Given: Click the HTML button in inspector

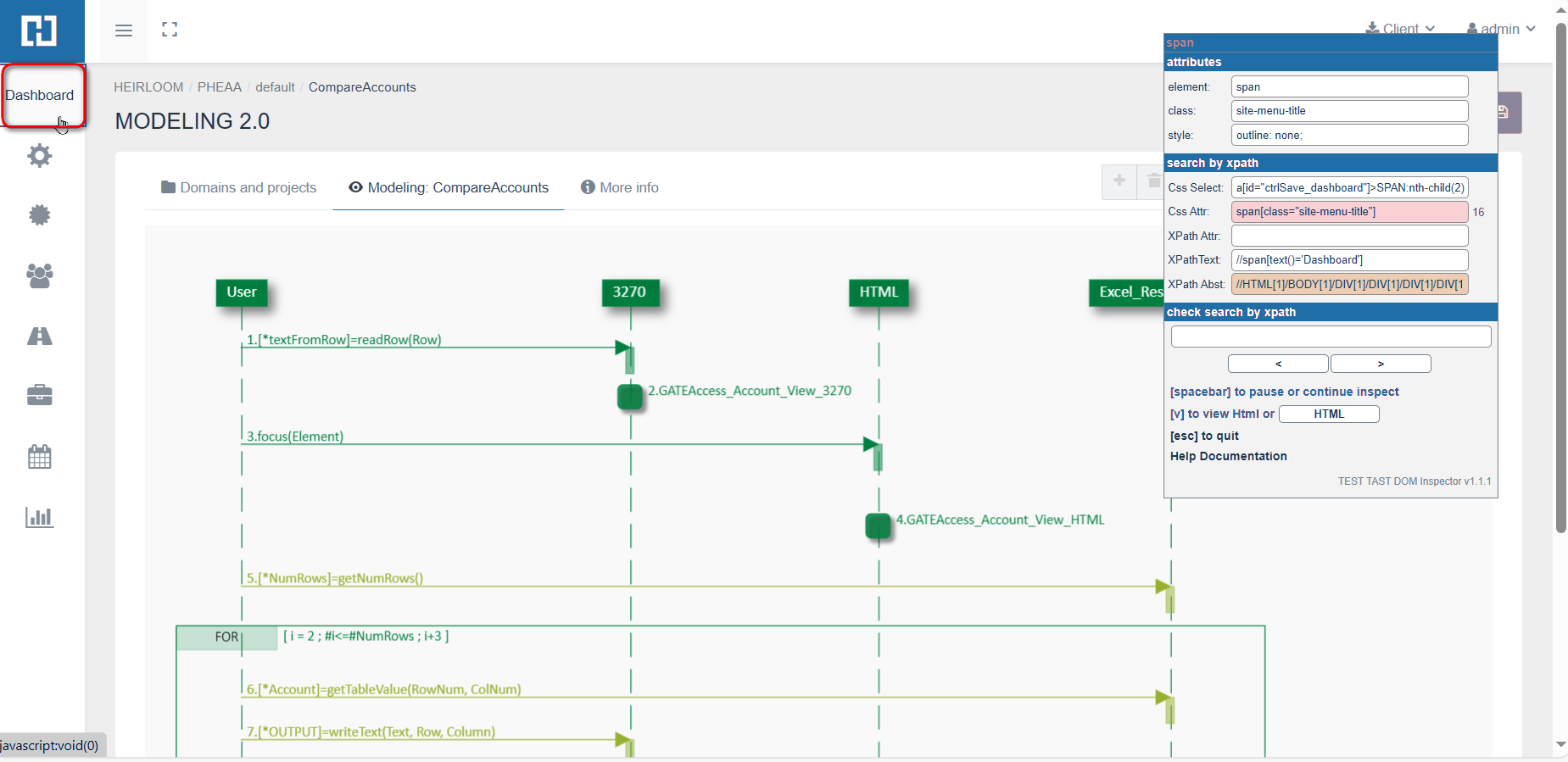Looking at the screenshot, I should (x=1328, y=414).
